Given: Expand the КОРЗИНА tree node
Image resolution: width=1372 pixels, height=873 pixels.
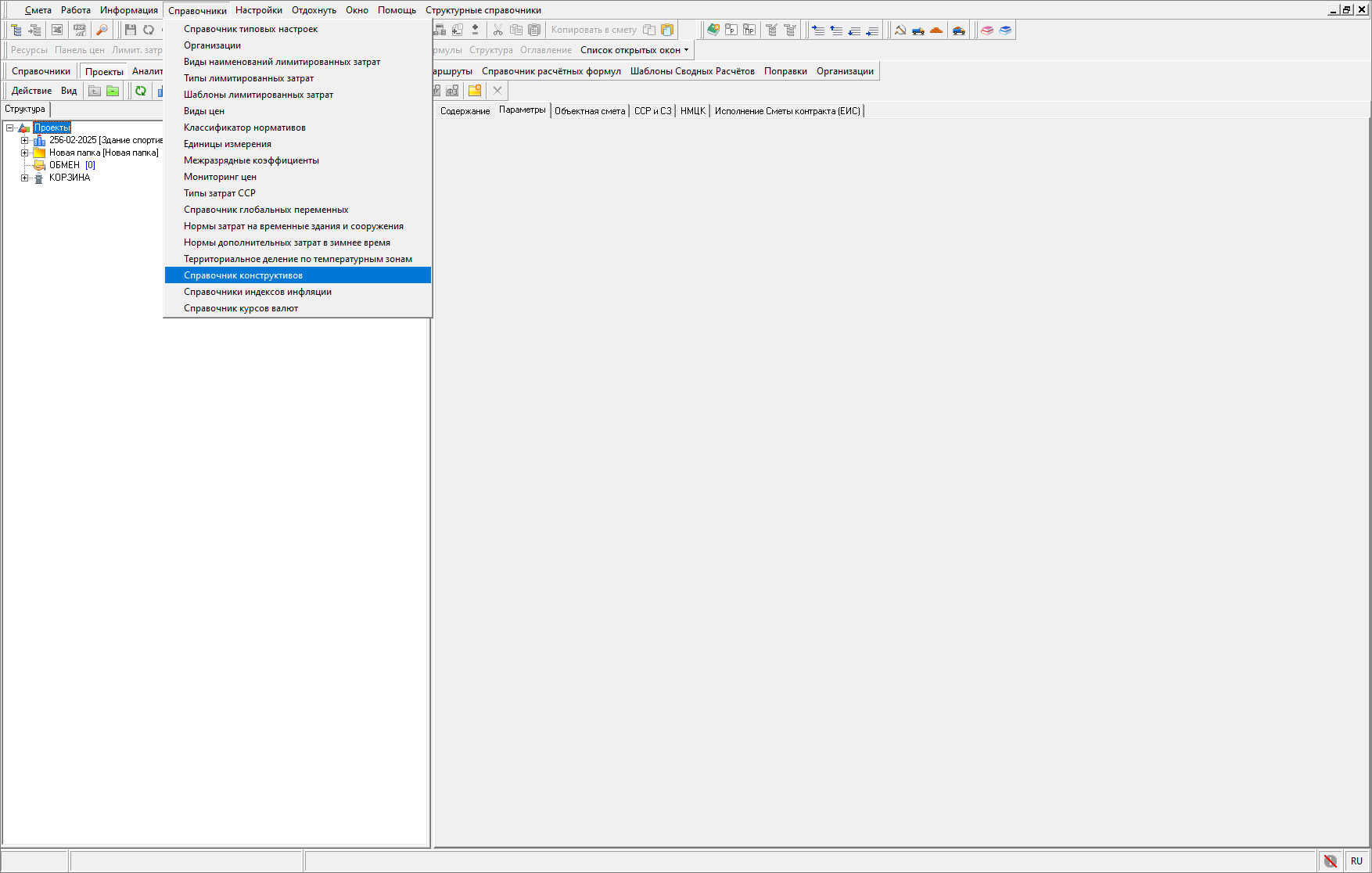Looking at the screenshot, I should click(x=25, y=178).
